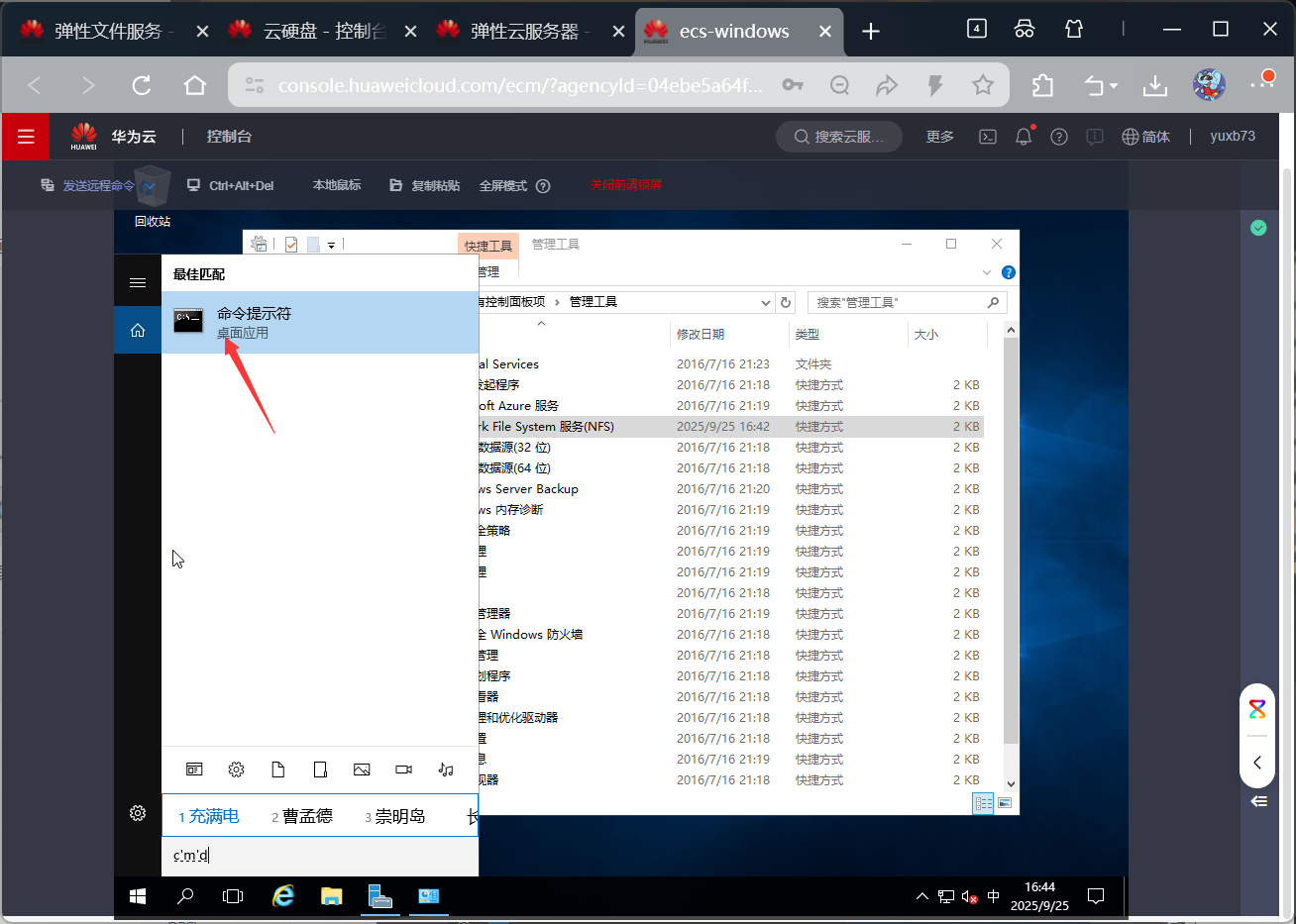Click the lightning bolt icon in address bar

click(x=934, y=85)
